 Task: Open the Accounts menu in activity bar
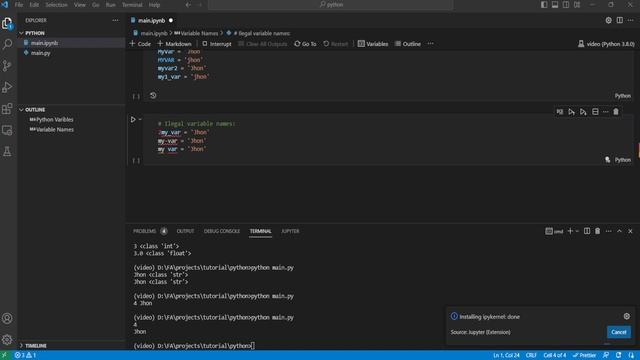pos(7,318)
